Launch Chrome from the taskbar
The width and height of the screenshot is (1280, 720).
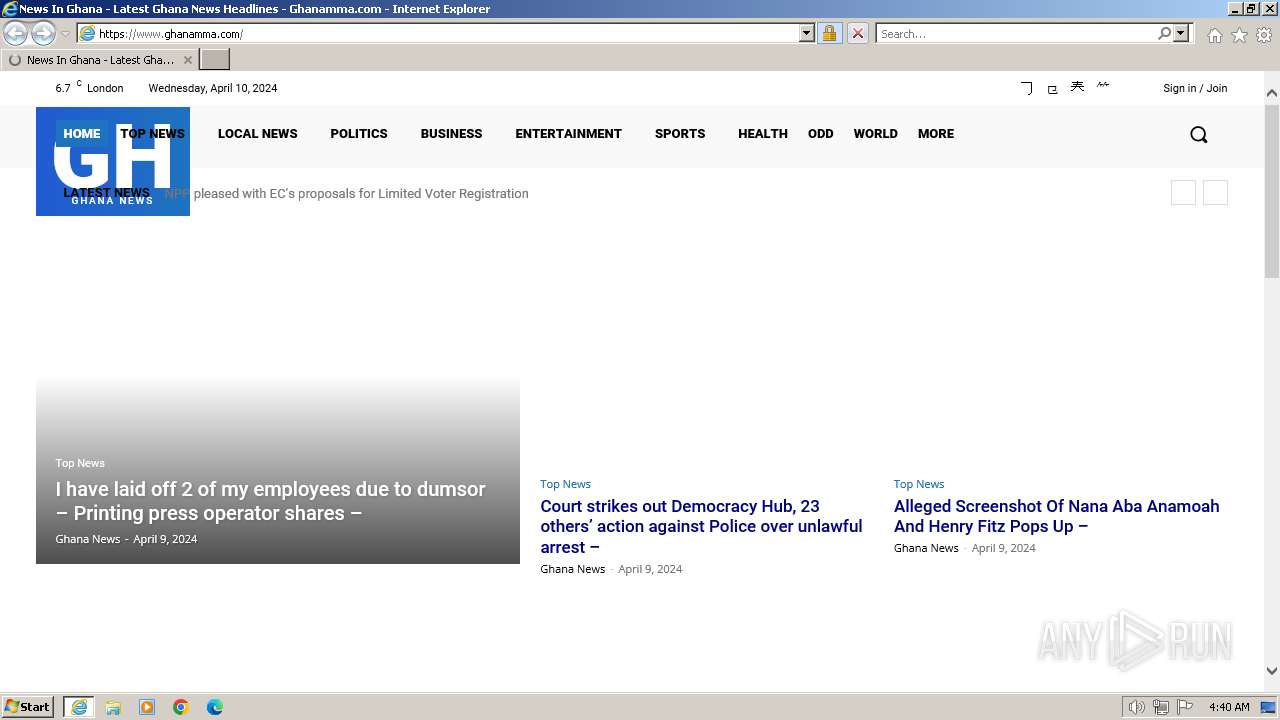click(181, 707)
